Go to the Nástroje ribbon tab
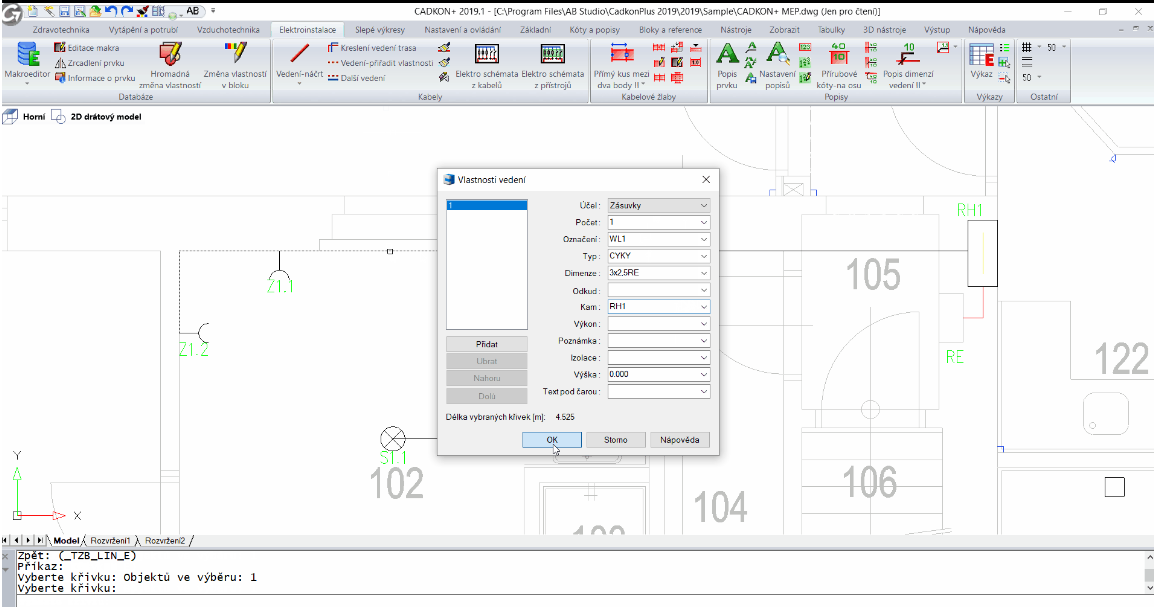The width and height of the screenshot is (1154, 607). (736, 30)
